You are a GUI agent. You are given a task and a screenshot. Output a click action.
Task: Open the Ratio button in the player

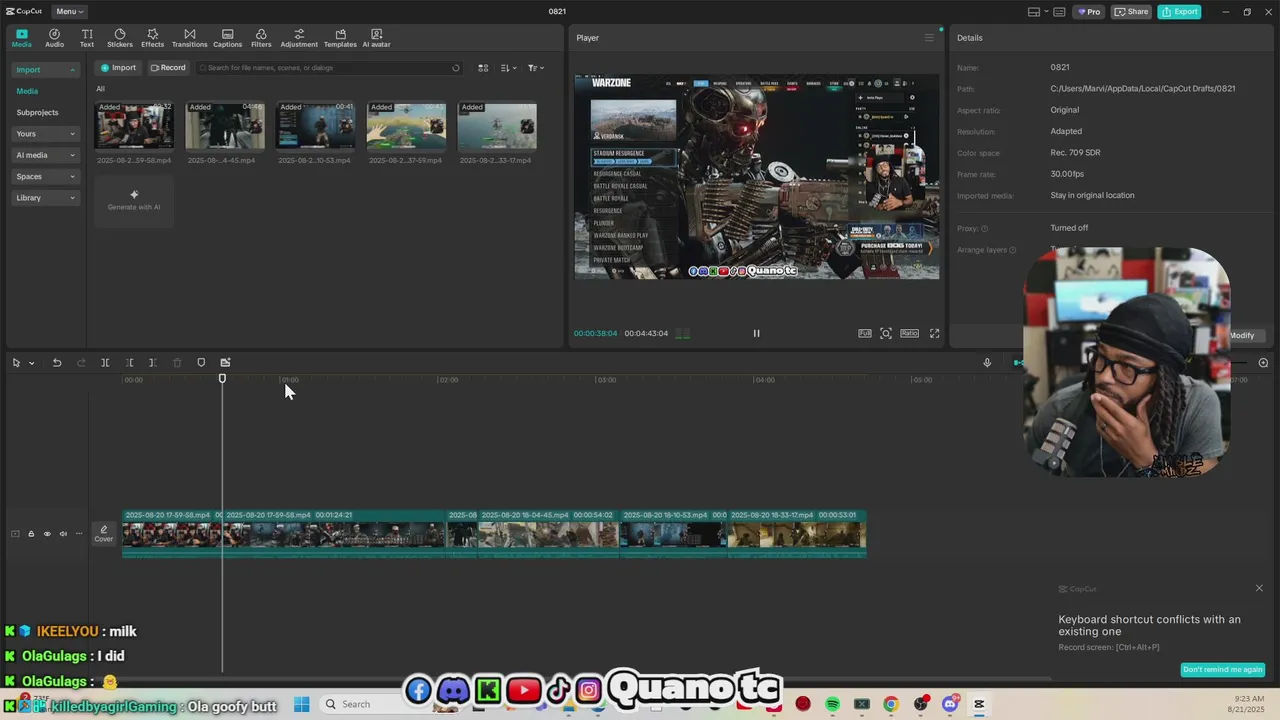(x=909, y=333)
